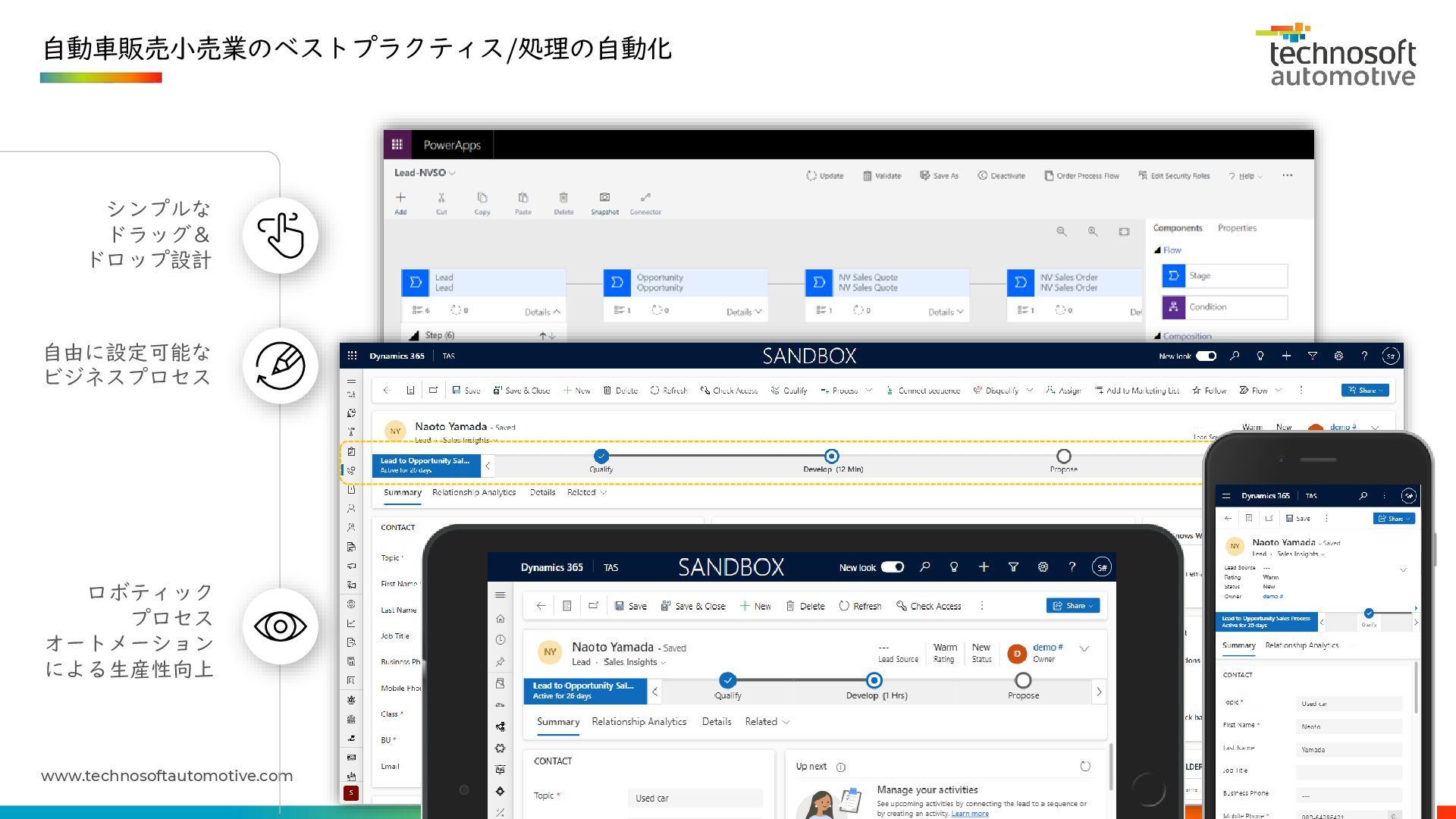The image size is (1456, 819).
Task: Click next arrow on tablet process bar
Action: coord(1099,692)
